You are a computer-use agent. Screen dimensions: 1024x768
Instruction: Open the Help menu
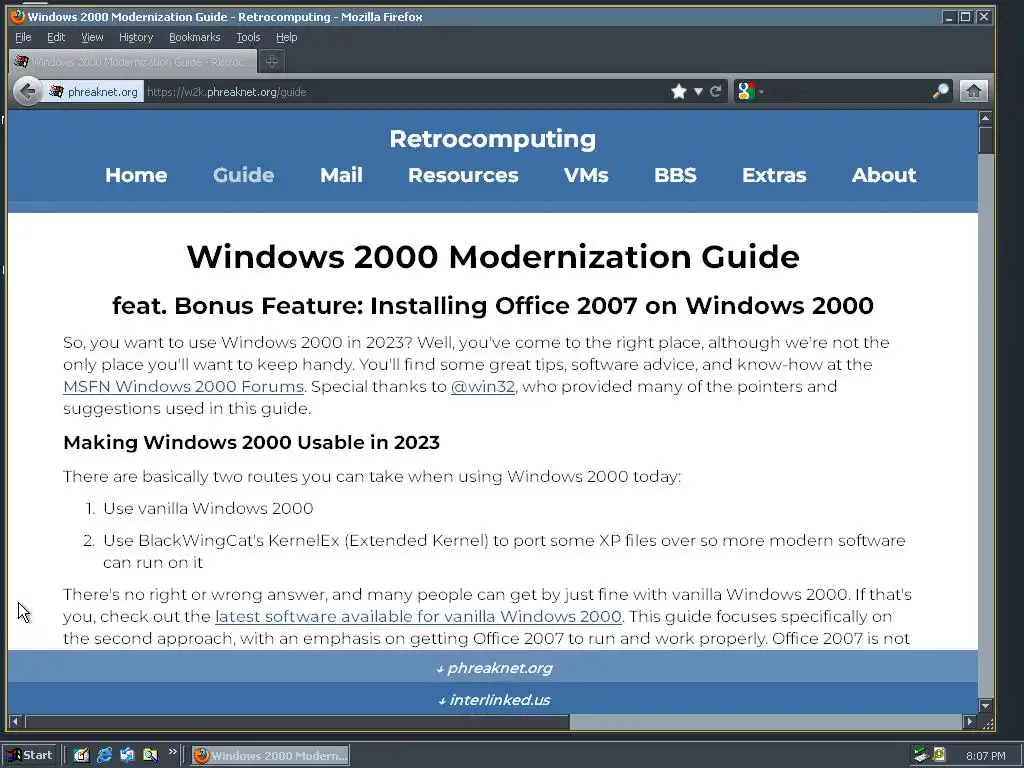(286, 37)
